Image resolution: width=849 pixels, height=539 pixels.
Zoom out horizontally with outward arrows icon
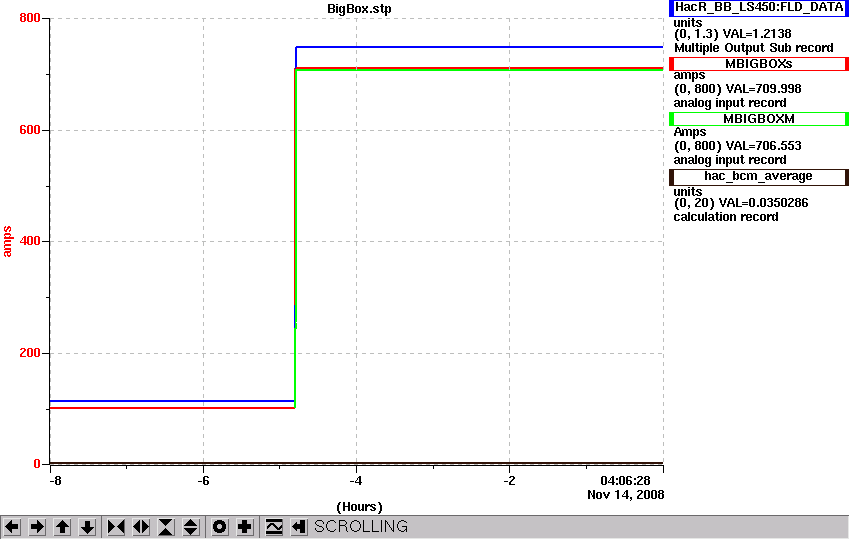click(141, 527)
